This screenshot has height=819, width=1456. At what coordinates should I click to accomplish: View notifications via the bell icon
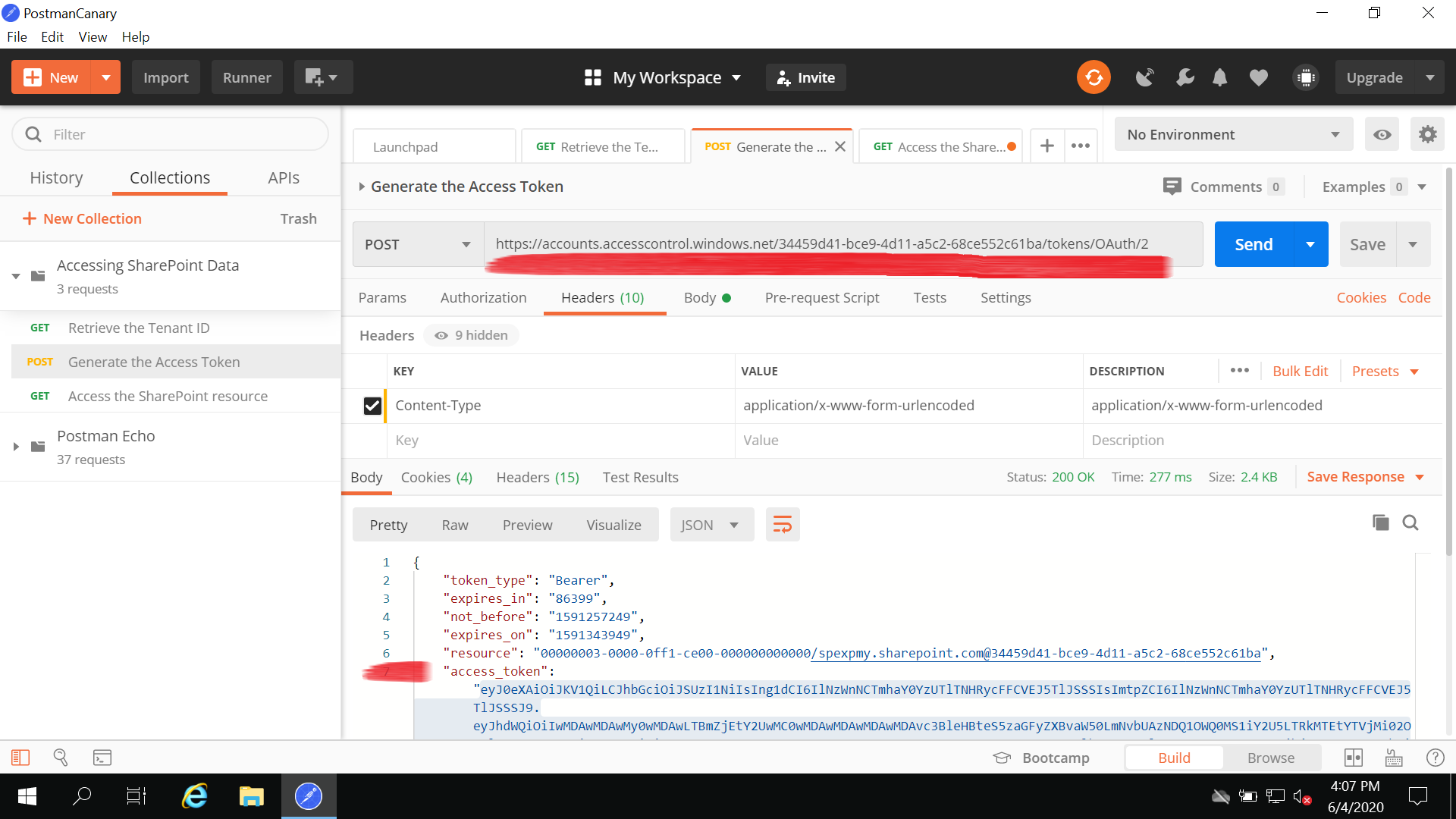1220,77
